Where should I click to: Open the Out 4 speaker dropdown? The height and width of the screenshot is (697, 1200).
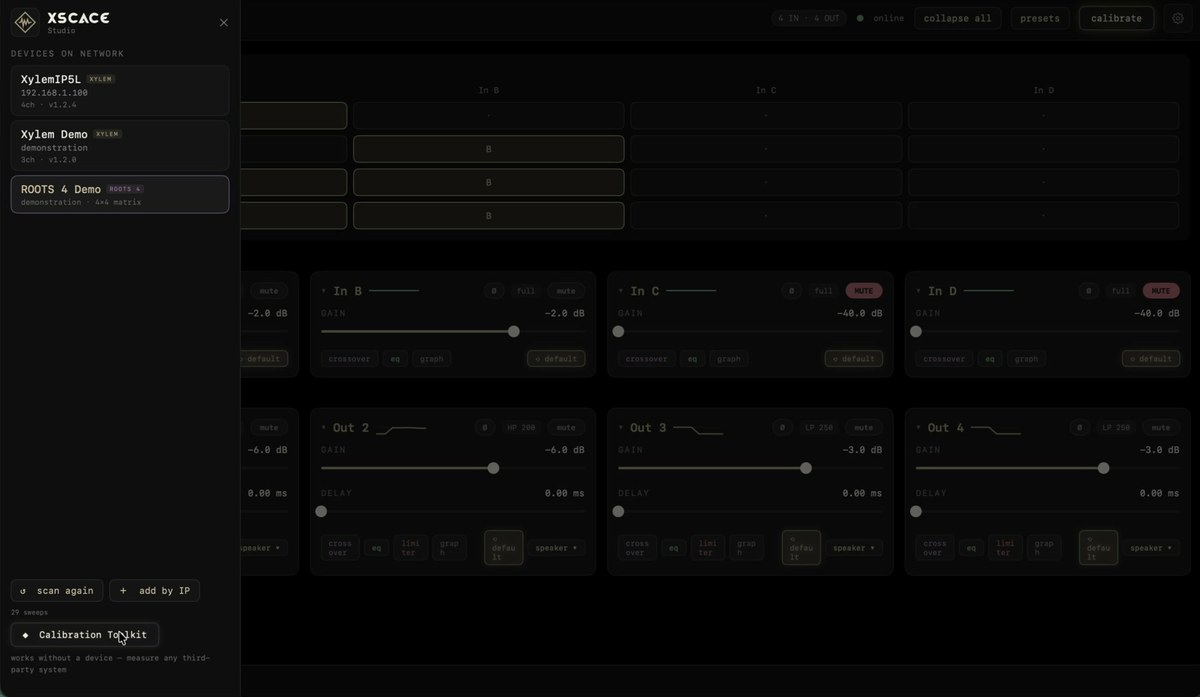pyautogui.click(x=1151, y=548)
